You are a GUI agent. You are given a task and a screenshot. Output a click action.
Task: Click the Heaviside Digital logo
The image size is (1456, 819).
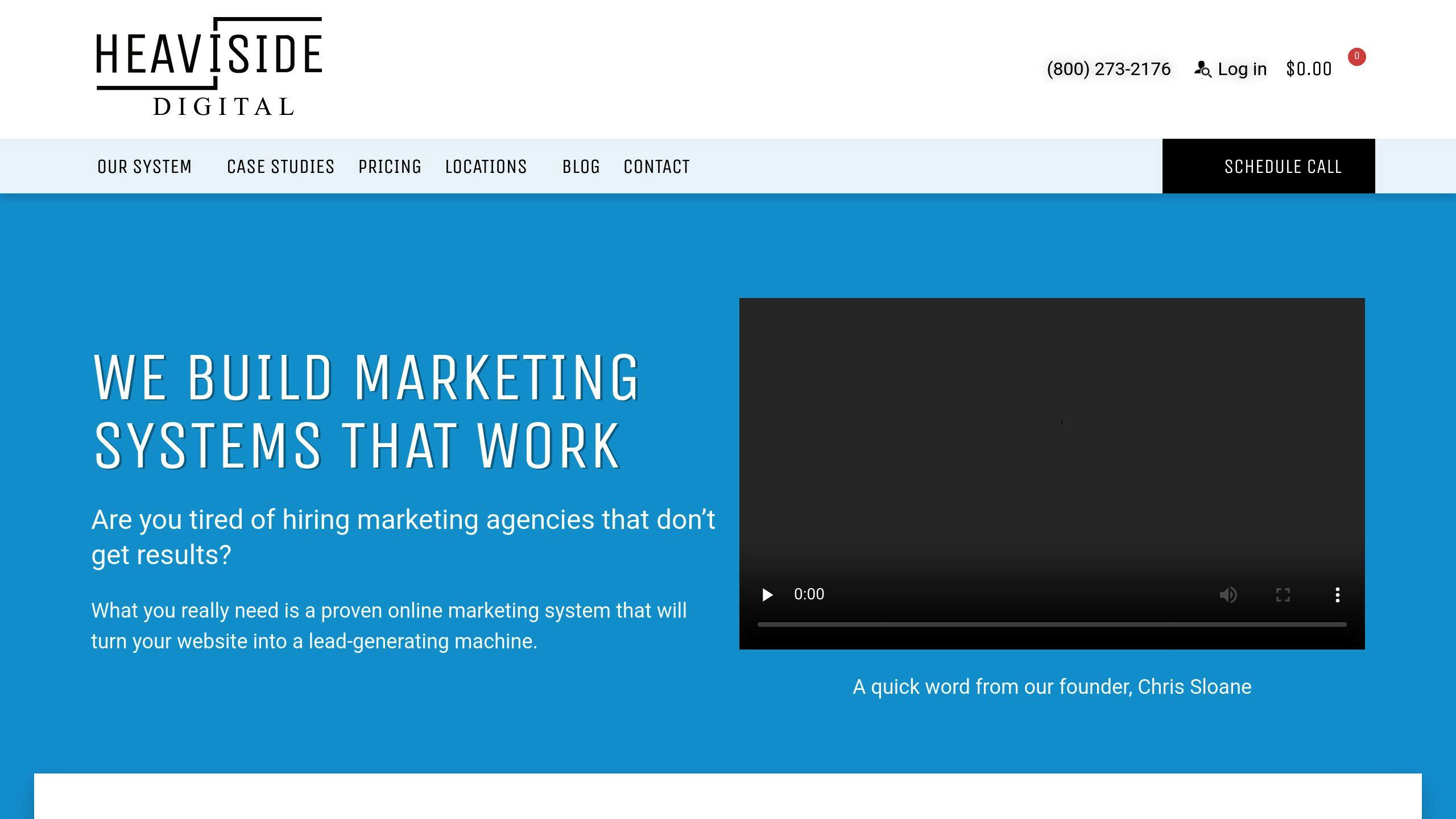click(209, 67)
